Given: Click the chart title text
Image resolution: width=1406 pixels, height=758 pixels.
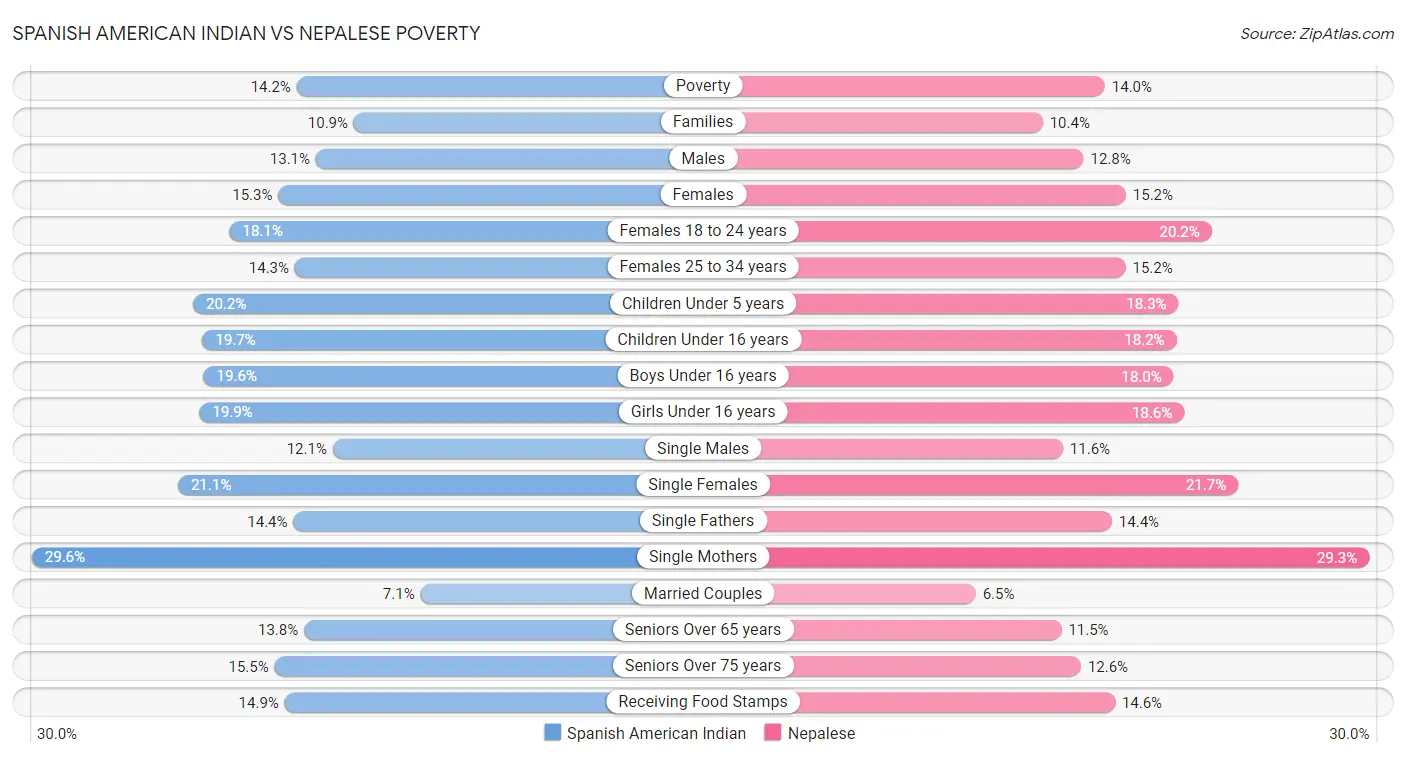Looking at the screenshot, I should [x=246, y=33].
